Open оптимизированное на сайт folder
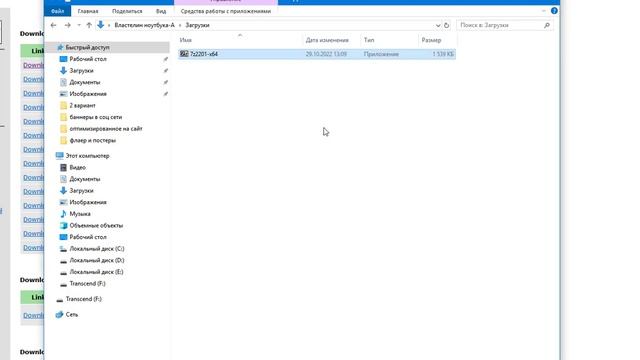Screen dimensions: 640x360 tap(106, 129)
